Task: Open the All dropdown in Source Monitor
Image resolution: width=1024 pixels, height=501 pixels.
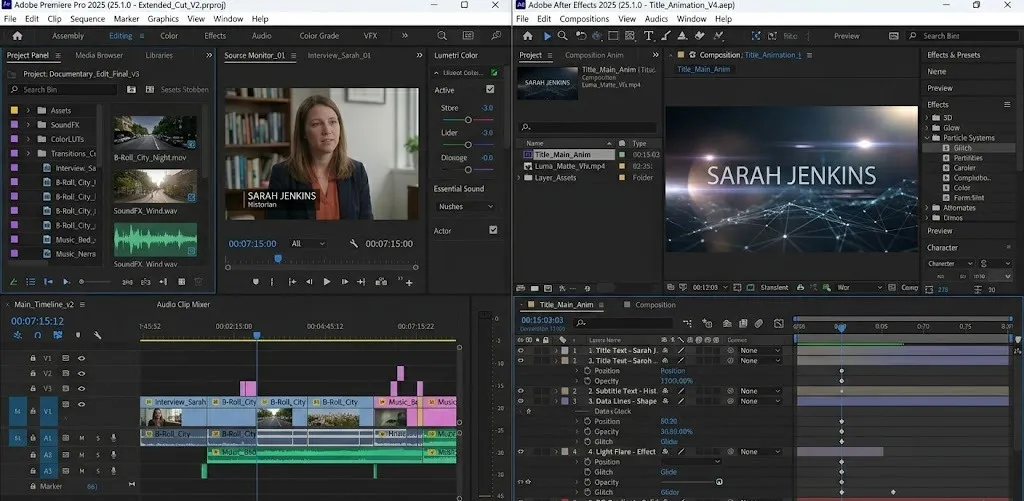Action: [x=308, y=244]
